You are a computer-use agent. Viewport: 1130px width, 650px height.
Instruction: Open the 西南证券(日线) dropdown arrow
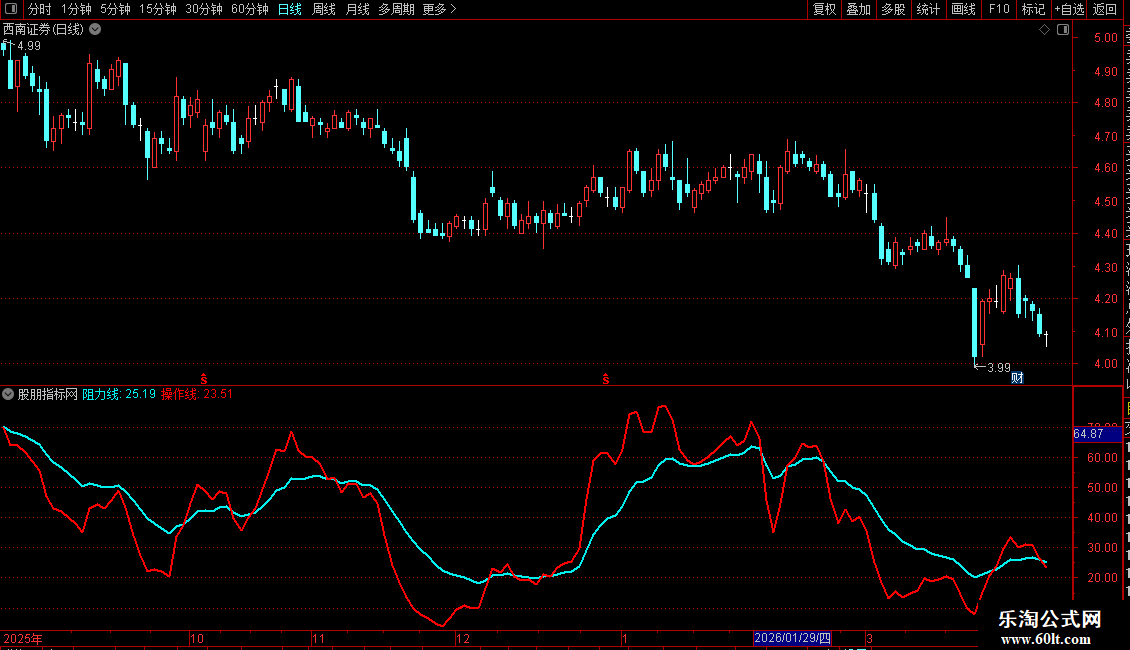pyautogui.click(x=95, y=30)
